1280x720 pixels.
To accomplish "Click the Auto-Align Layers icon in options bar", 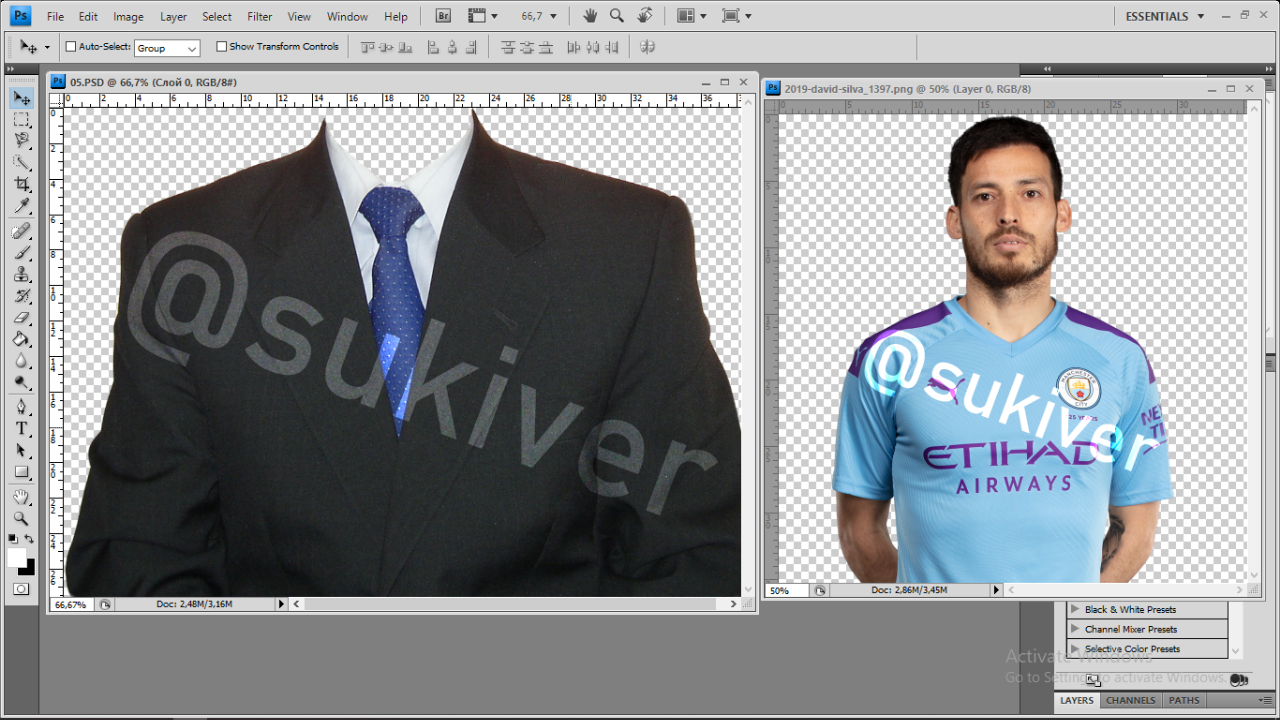I will (x=647, y=47).
